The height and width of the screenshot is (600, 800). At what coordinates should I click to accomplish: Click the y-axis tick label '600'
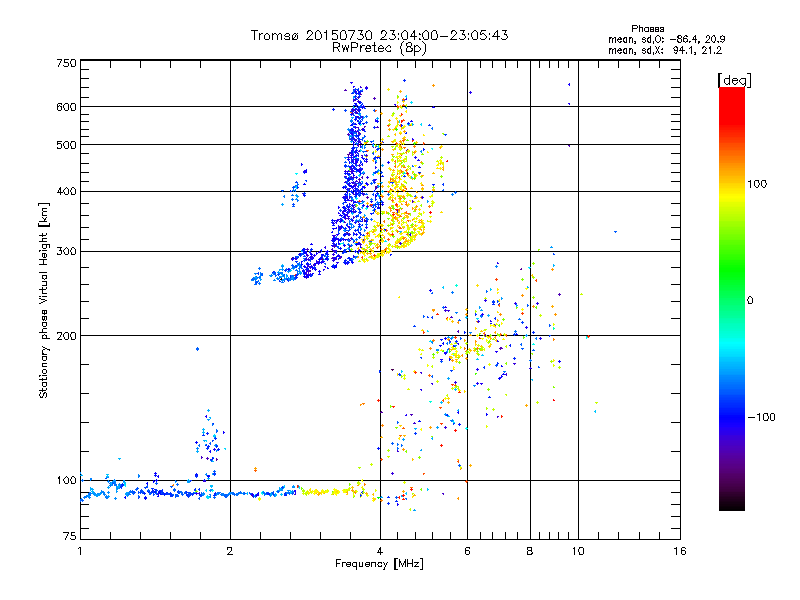66,107
